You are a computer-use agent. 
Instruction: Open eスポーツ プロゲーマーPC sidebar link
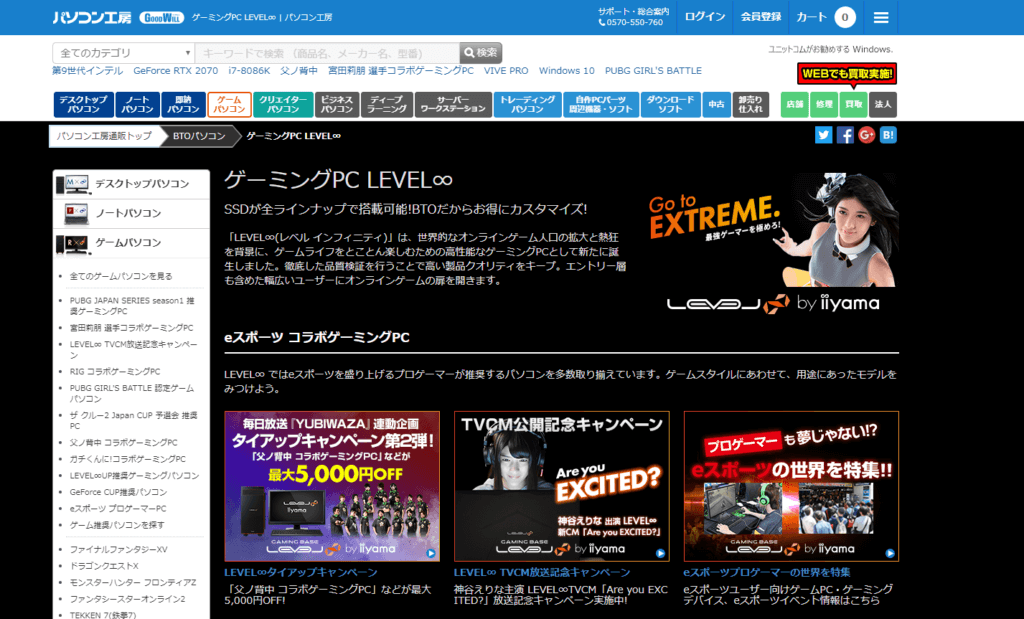coord(118,509)
